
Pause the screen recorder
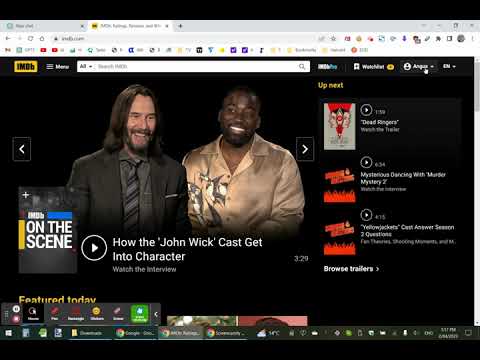click(16, 309)
